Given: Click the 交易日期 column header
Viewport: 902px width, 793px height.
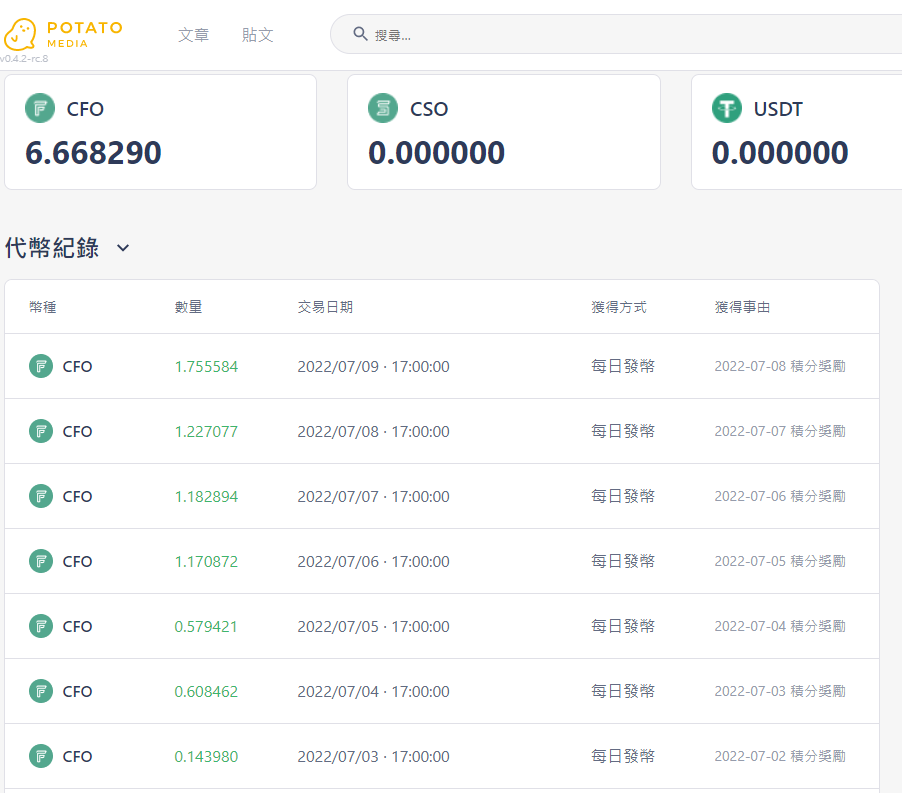Looking at the screenshot, I should [325, 307].
